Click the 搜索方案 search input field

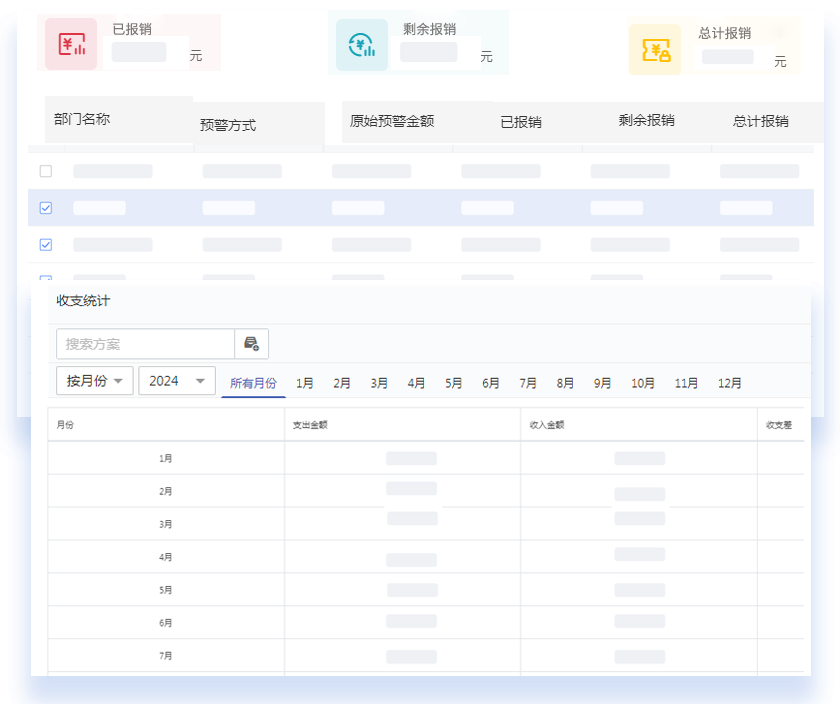coord(145,344)
